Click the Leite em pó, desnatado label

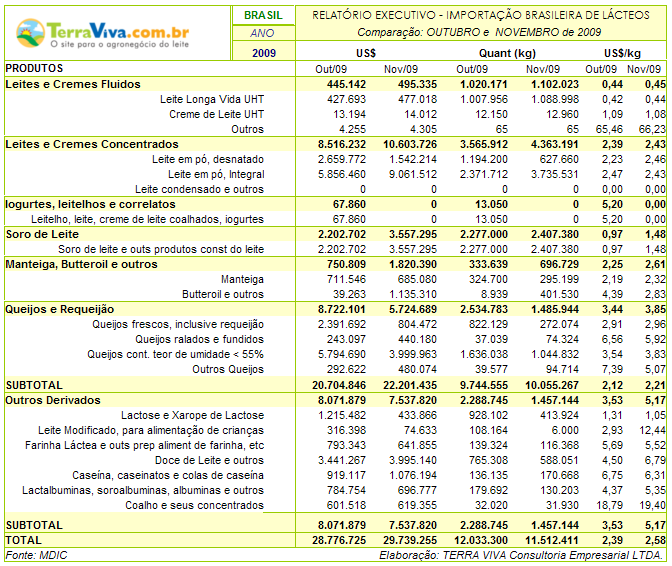point(208,159)
